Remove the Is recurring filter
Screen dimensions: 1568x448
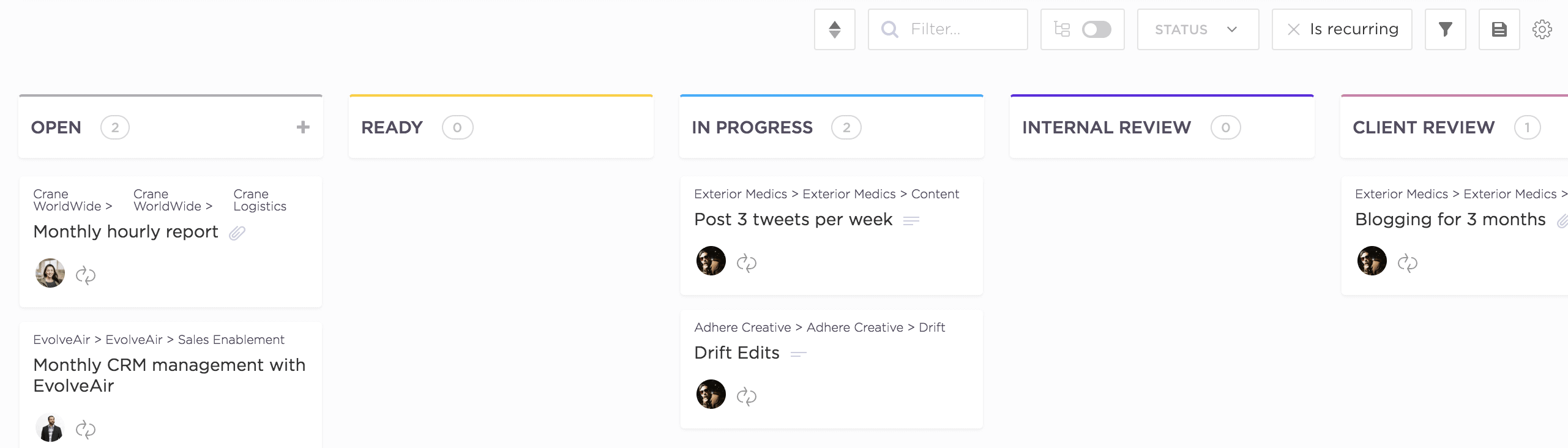pos(1293,29)
